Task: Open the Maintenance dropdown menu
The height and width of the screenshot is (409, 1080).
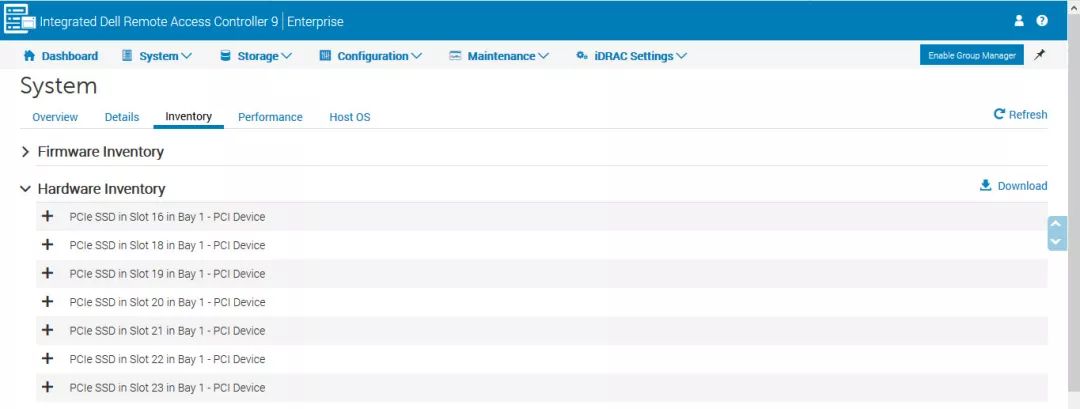Action: (499, 56)
